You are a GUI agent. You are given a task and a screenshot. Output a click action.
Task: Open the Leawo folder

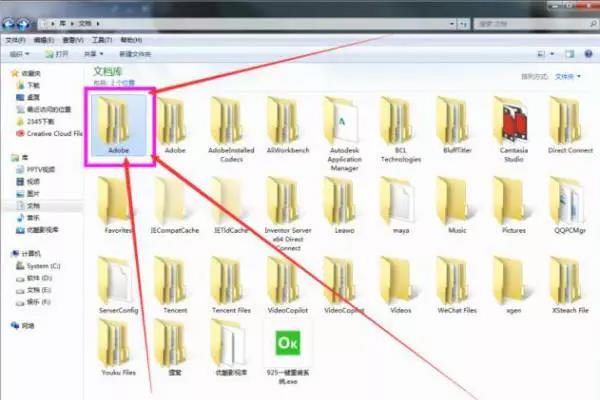pos(344,206)
